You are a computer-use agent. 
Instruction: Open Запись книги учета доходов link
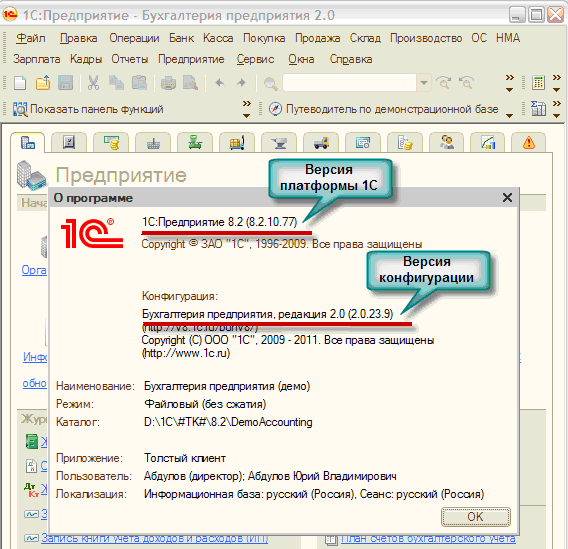pos(154,538)
